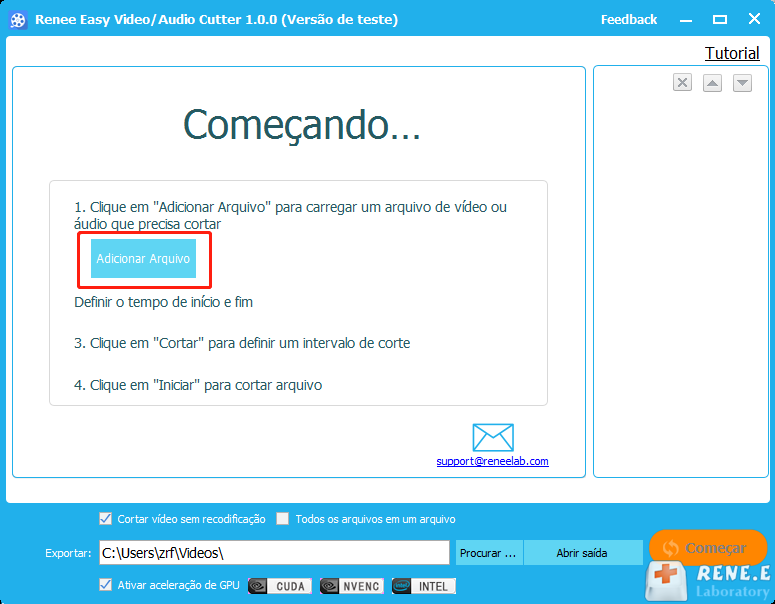The image size is (775, 604).
Task: Click step 4 'Clique em "Iniciar"' text
Action: 198,385
